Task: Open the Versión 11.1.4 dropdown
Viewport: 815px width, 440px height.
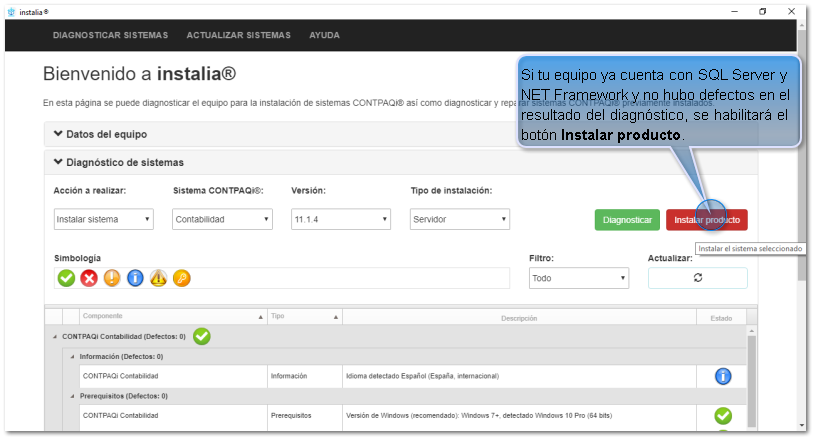Action: [x=340, y=220]
